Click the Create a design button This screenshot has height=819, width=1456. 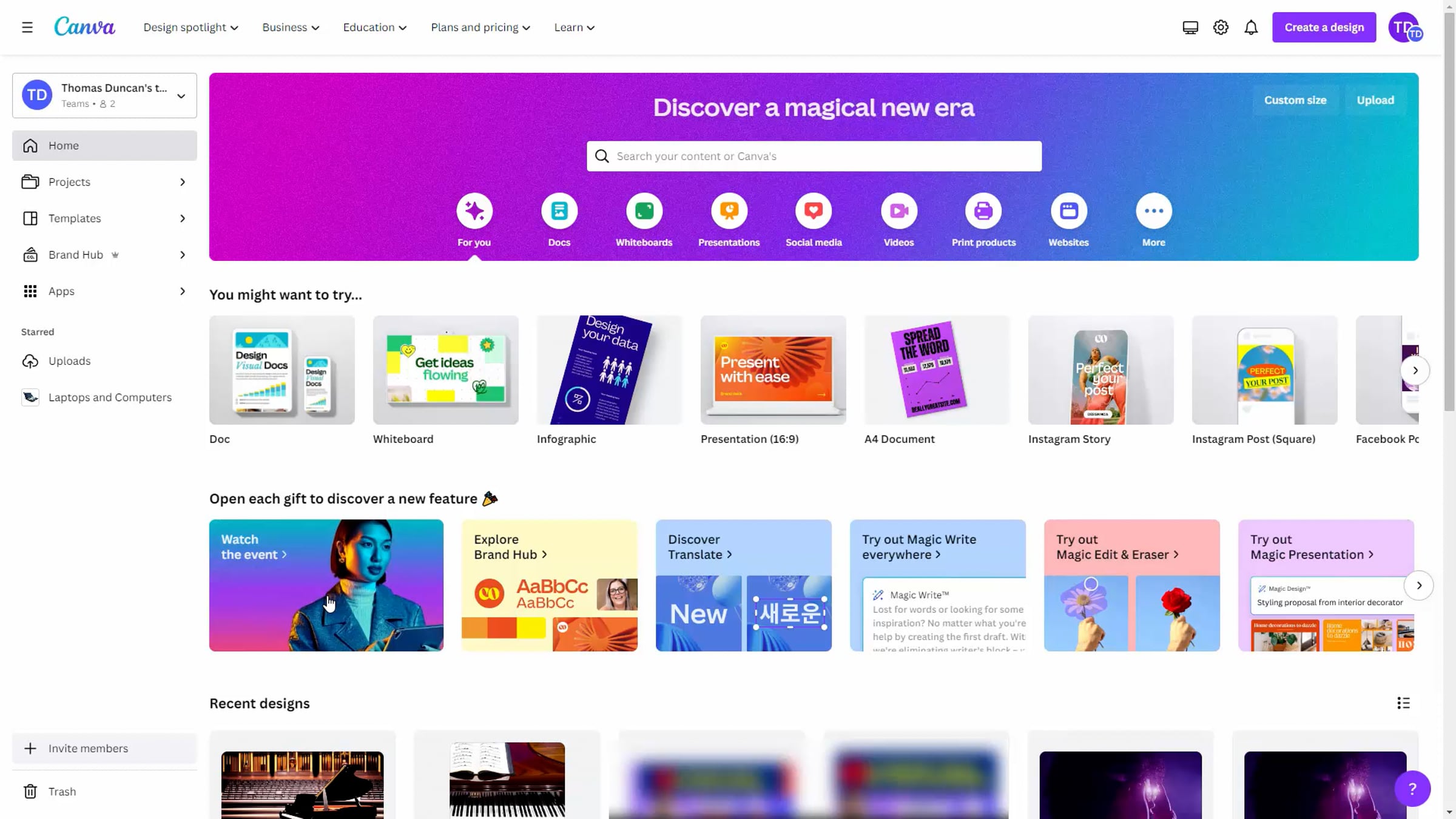[1324, 27]
